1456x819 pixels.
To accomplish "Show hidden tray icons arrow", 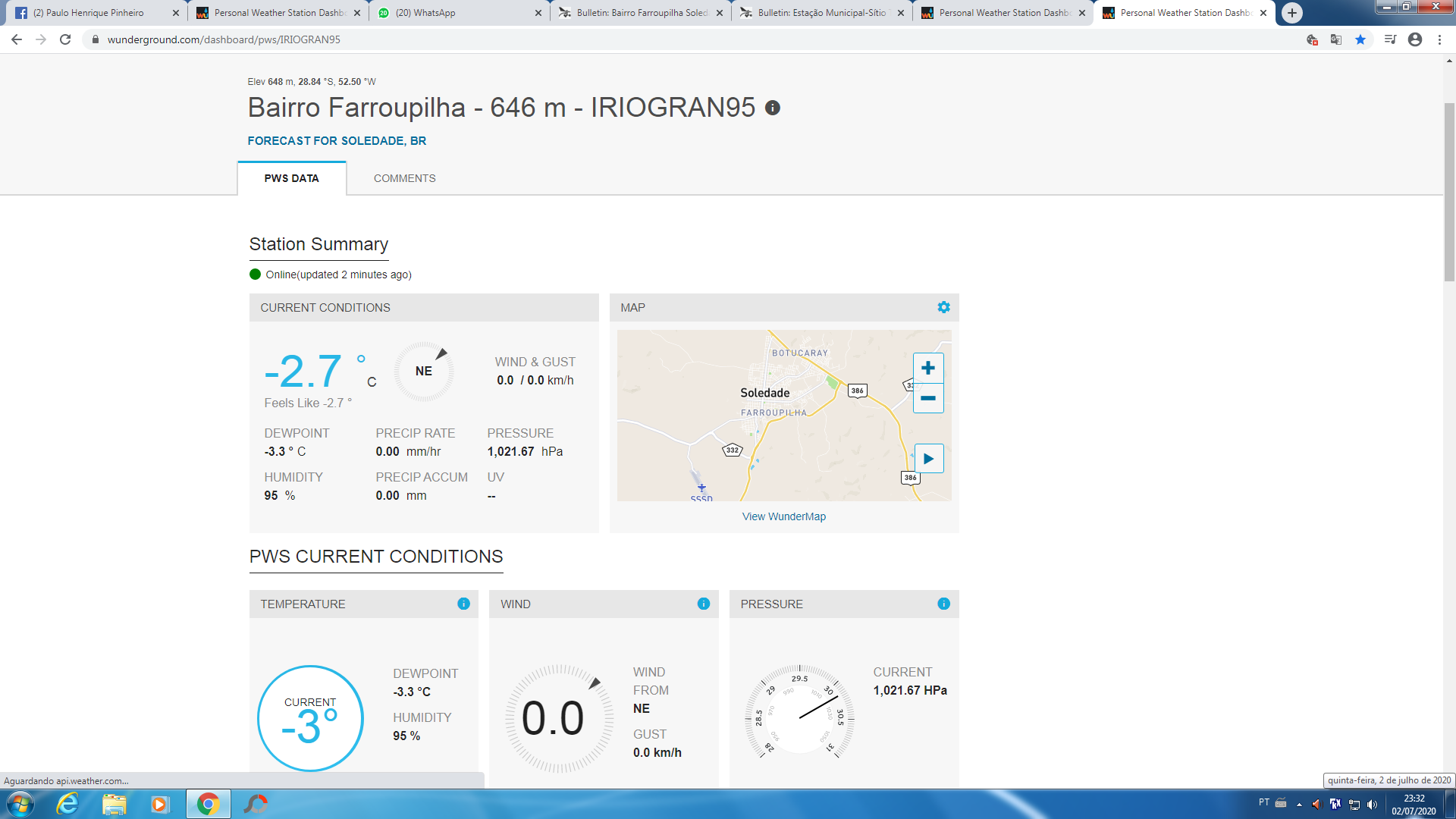I will click(1299, 805).
